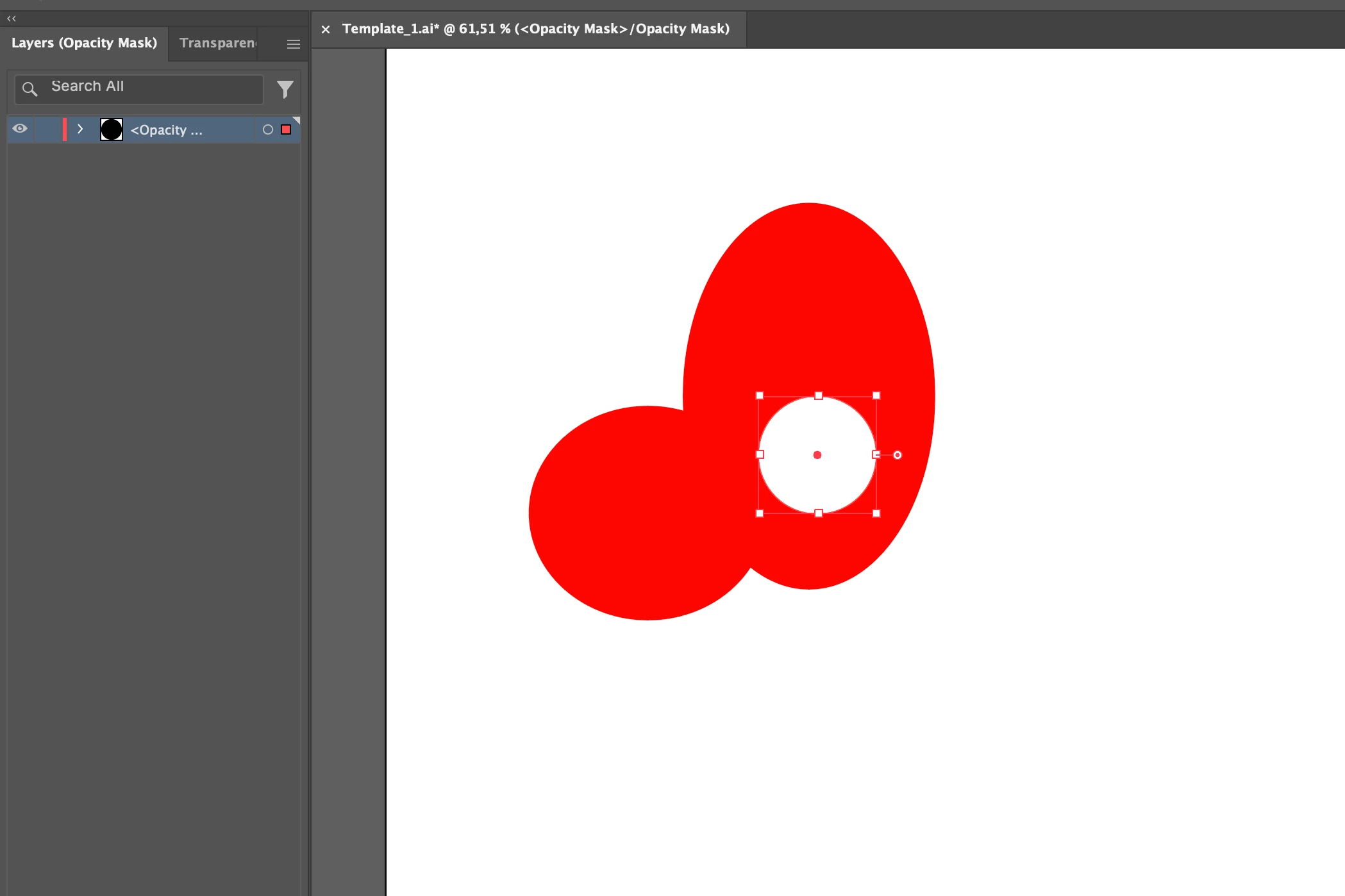
Task: Select the Layers (Opacity Mask) tab
Action: [x=84, y=43]
